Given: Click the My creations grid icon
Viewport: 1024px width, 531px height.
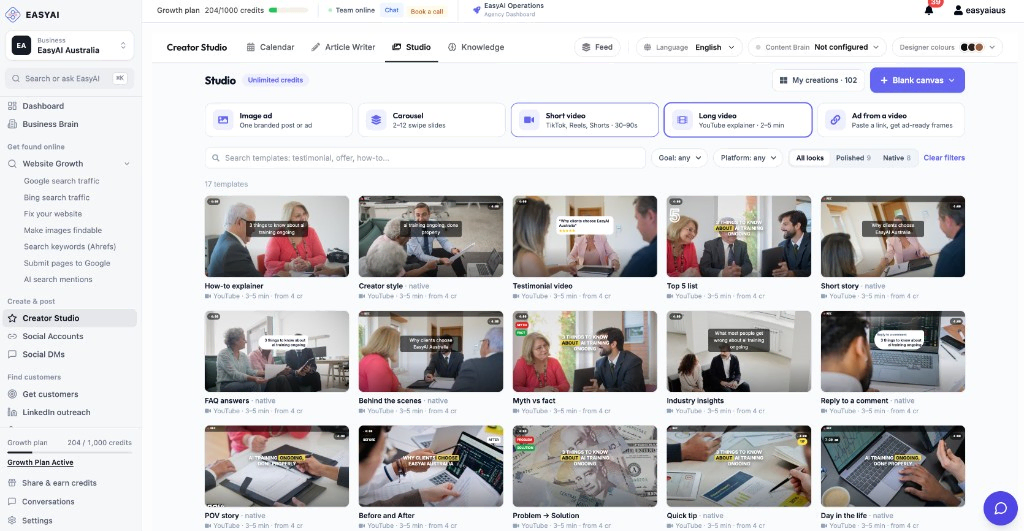Looking at the screenshot, I should 784,80.
